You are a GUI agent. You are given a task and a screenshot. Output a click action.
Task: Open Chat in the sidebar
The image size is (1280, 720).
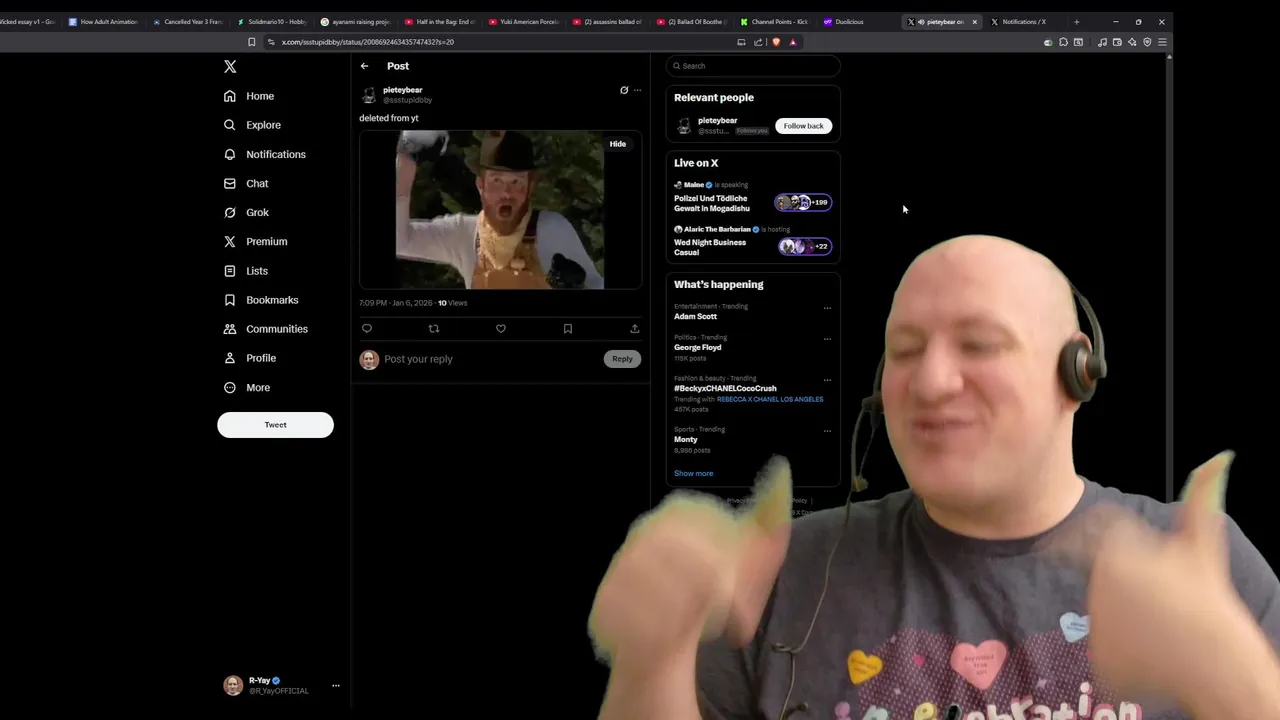click(246, 183)
